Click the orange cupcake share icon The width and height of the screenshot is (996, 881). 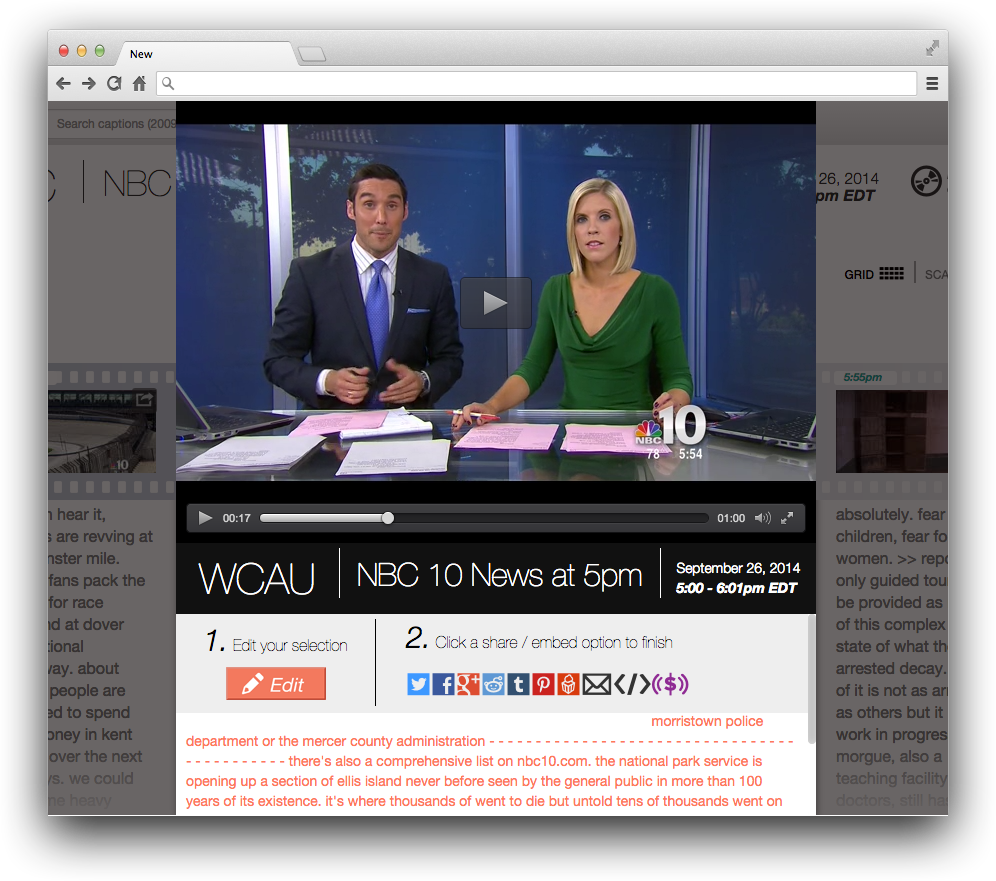pos(568,684)
